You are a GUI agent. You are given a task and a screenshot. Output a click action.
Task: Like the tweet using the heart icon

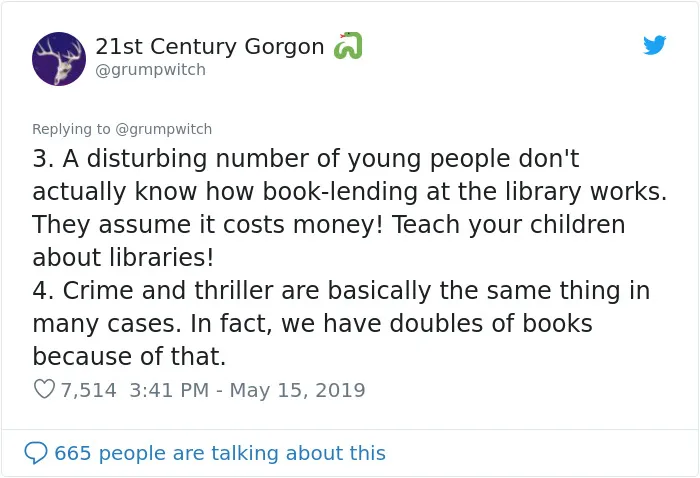pos(44,389)
